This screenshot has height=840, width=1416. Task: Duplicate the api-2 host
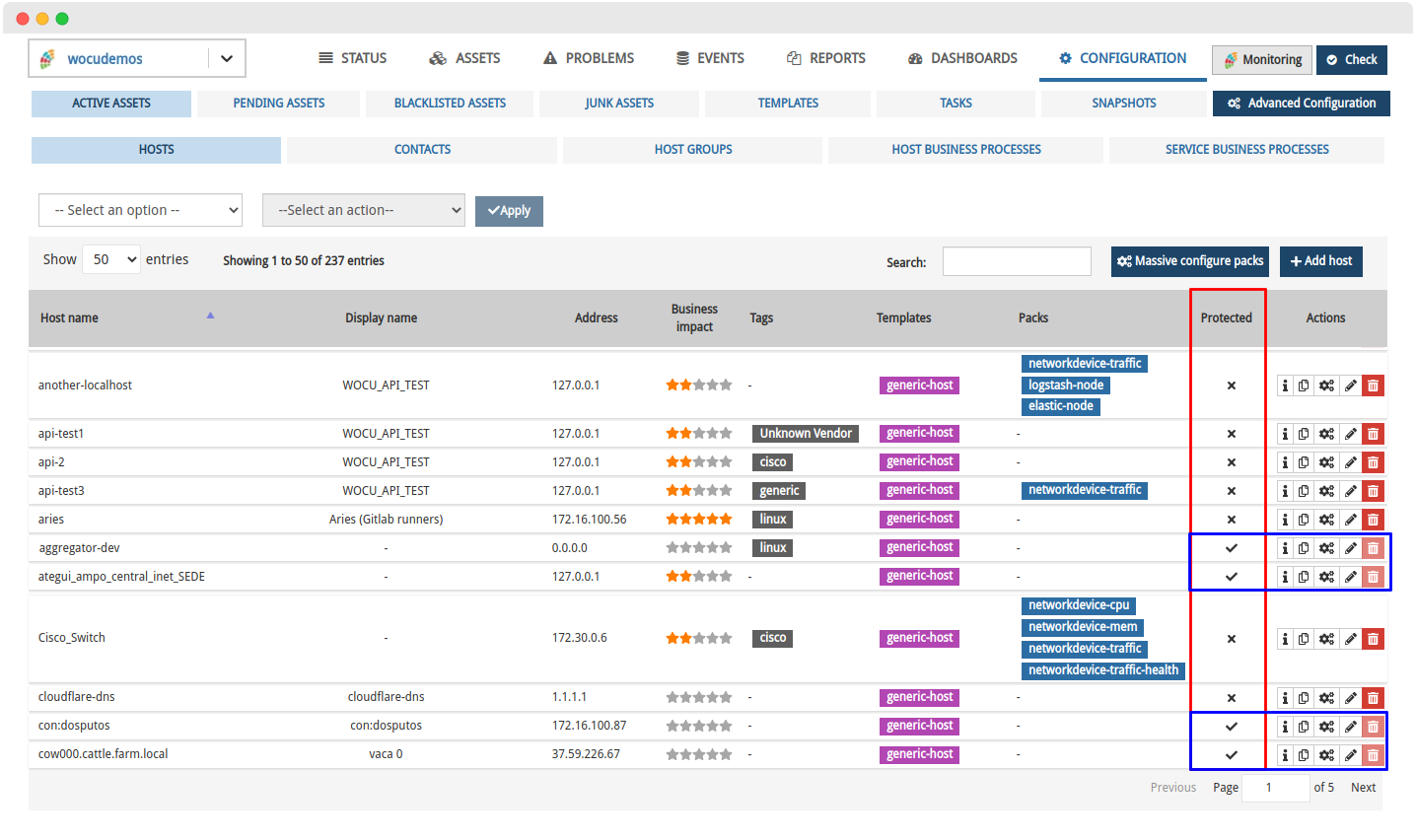pyautogui.click(x=1304, y=462)
